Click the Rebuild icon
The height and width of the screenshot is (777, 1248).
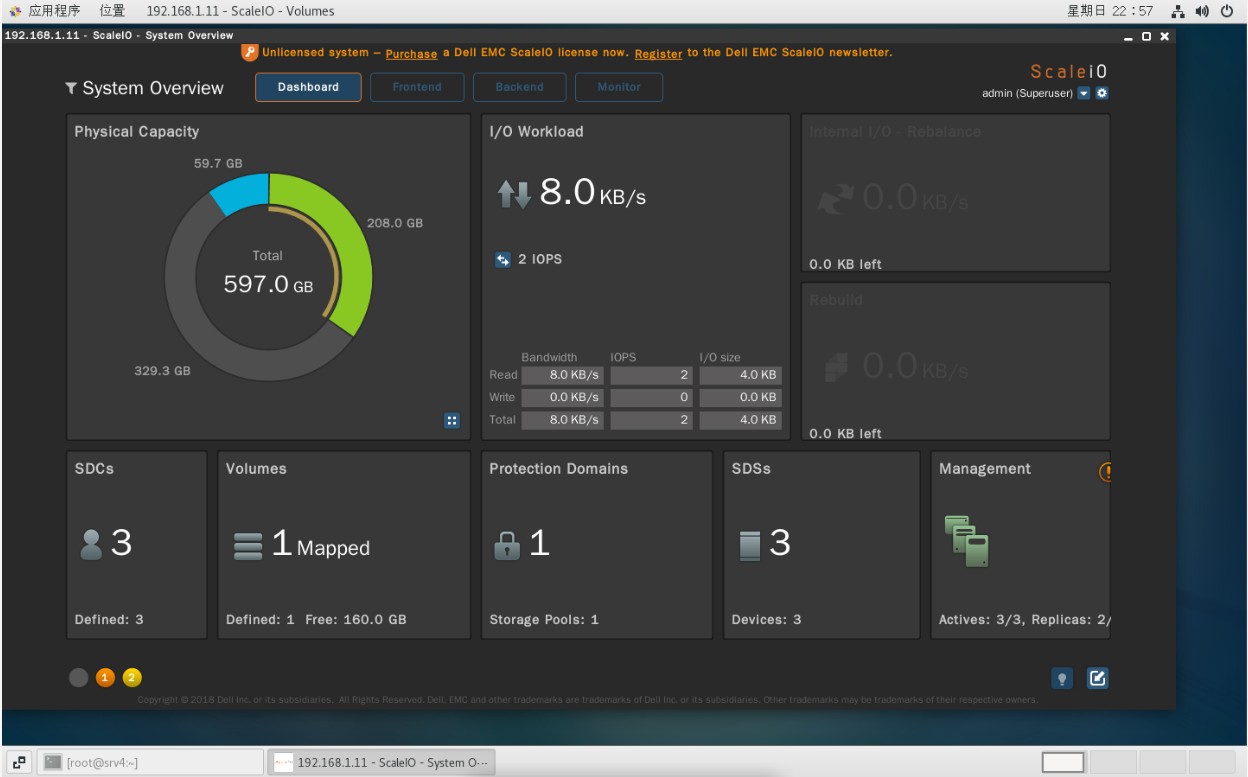pos(836,366)
